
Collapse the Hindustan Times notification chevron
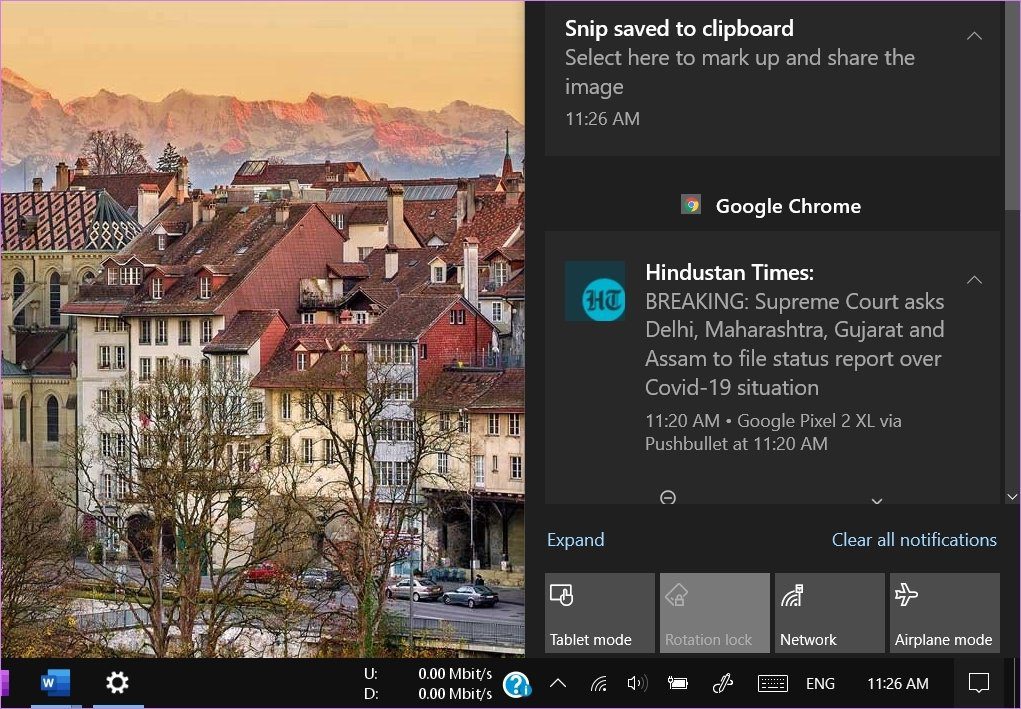(x=974, y=280)
